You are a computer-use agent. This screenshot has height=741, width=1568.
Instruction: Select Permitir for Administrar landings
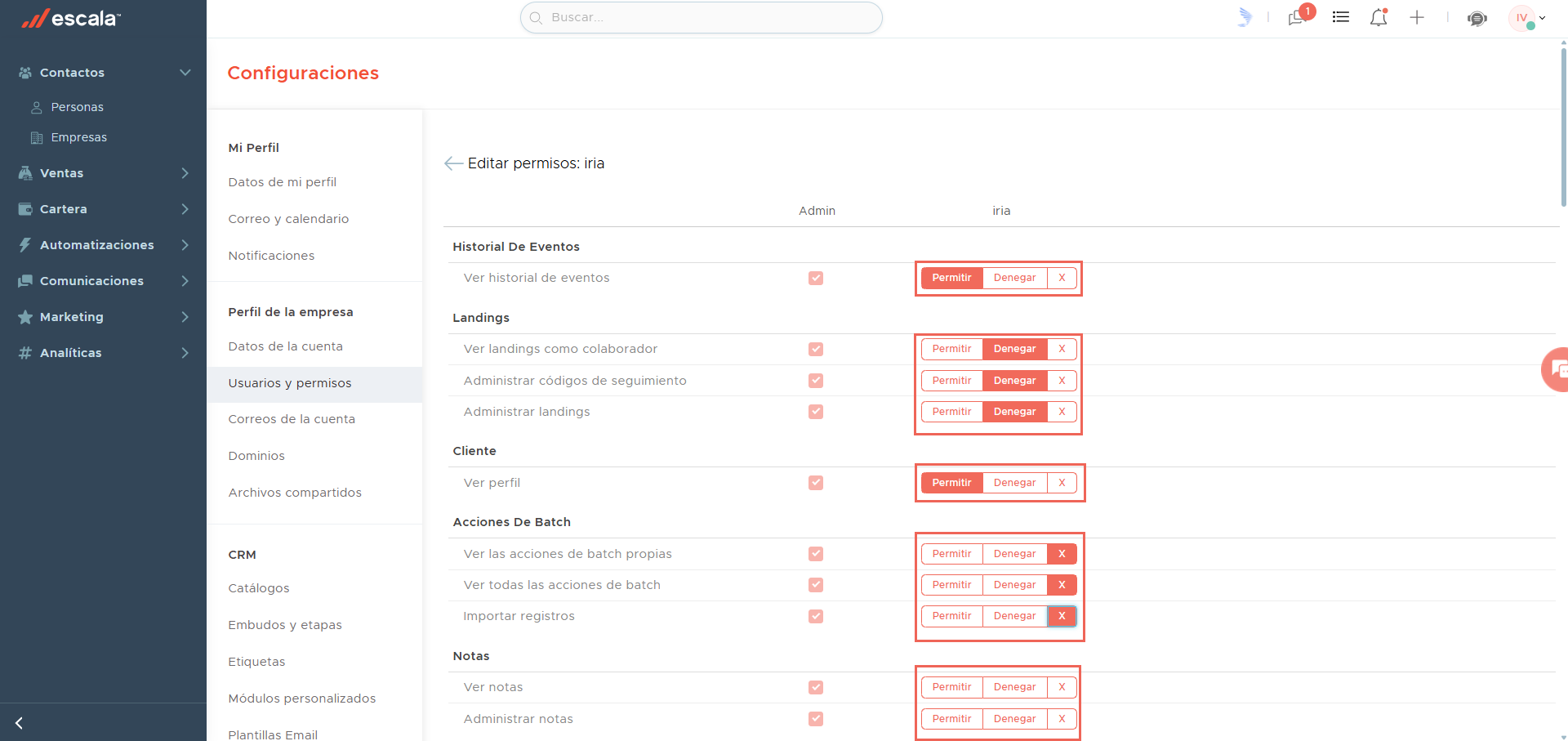(x=952, y=412)
